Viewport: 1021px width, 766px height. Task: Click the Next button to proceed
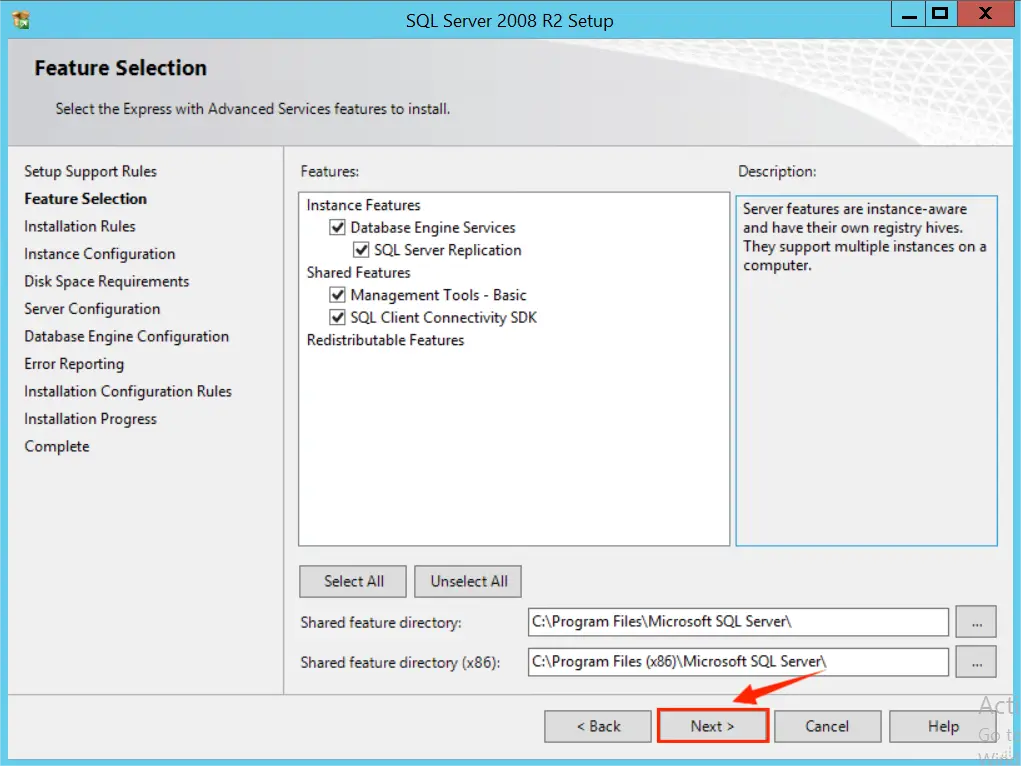coord(712,726)
